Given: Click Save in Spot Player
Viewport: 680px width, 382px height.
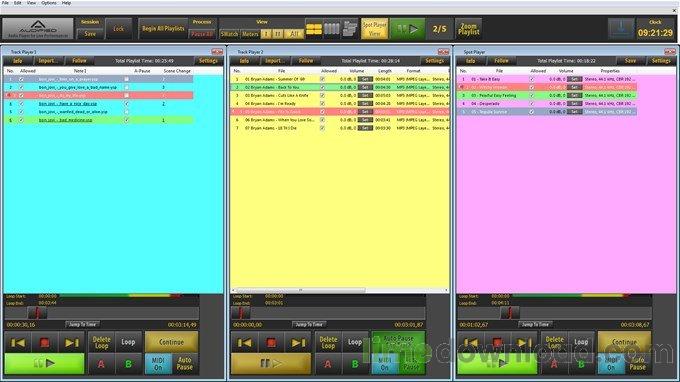Looking at the screenshot, I should [631, 61].
